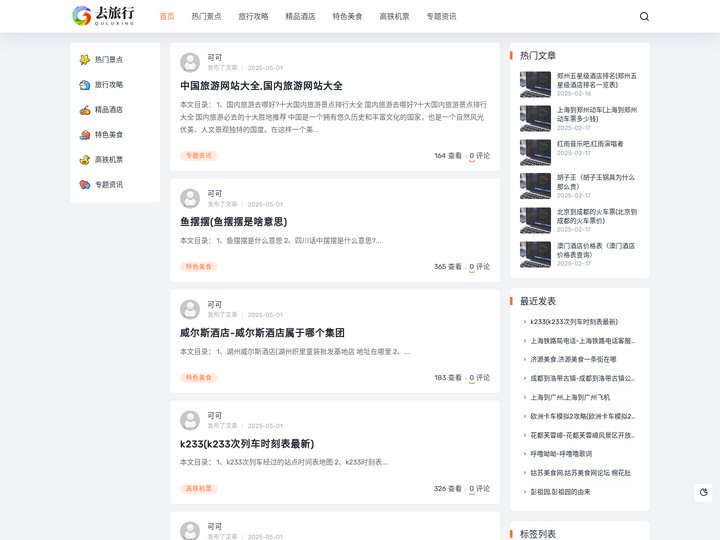This screenshot has height=540, width=720.
Task: Open recent post 欧洲卡车模拟2攻略
Action: coord(583,416)
